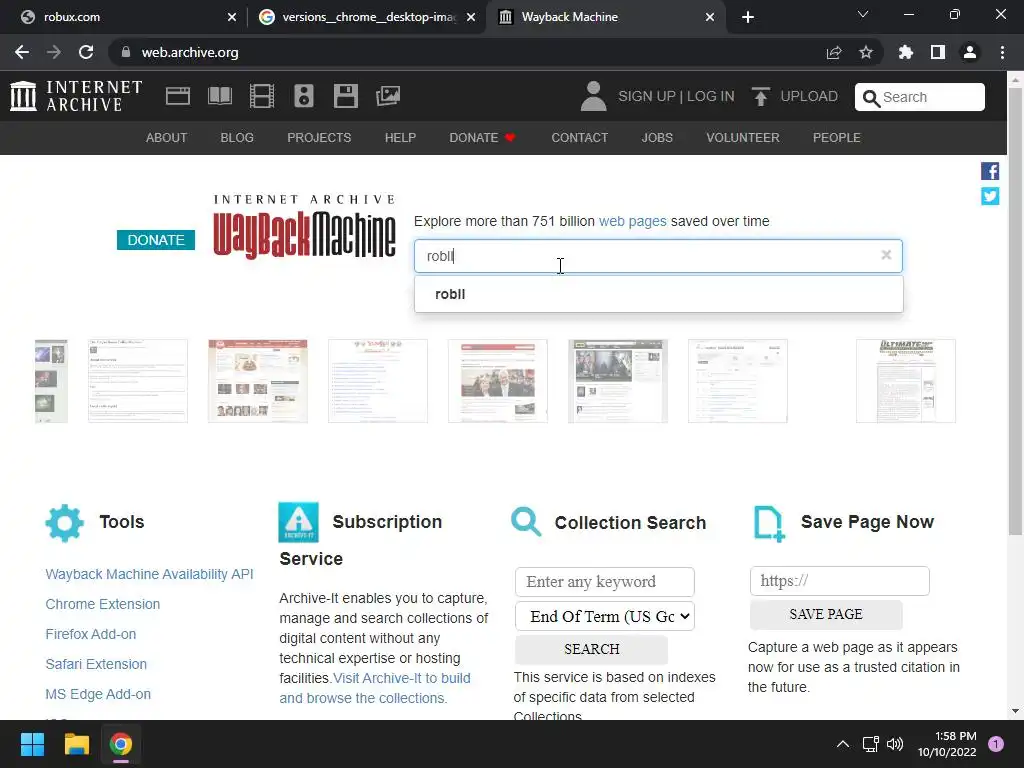
Task: Follow the Visit Archive-It link
Action: click(x=375, y=688)
